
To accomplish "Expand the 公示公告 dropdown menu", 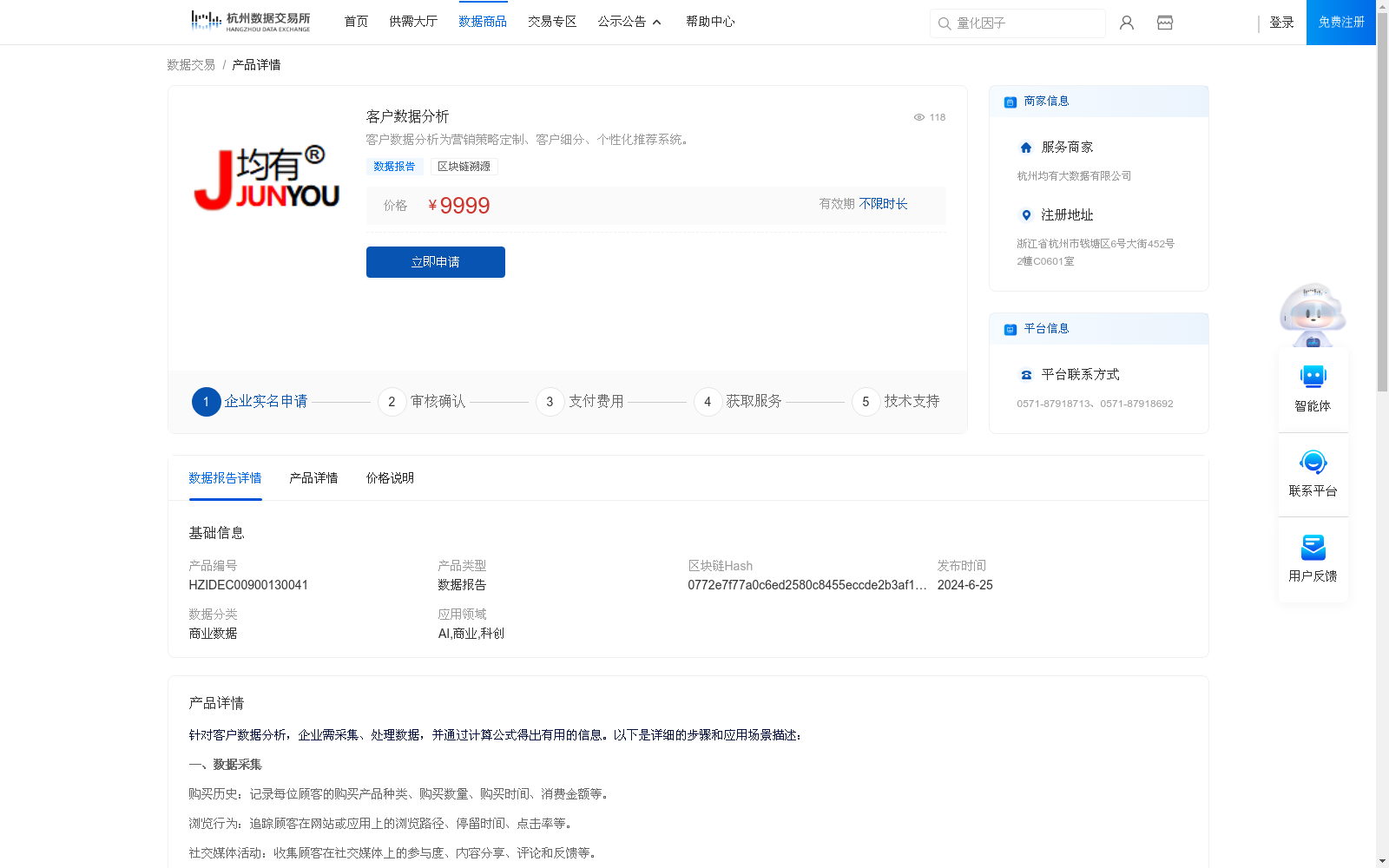I will (629, 22).
